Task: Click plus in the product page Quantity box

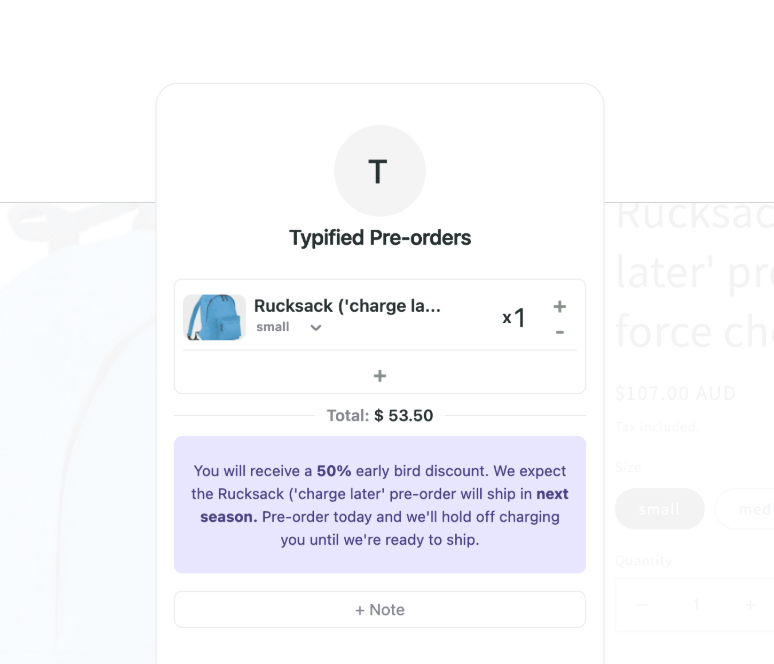Action: coord(750,605)
